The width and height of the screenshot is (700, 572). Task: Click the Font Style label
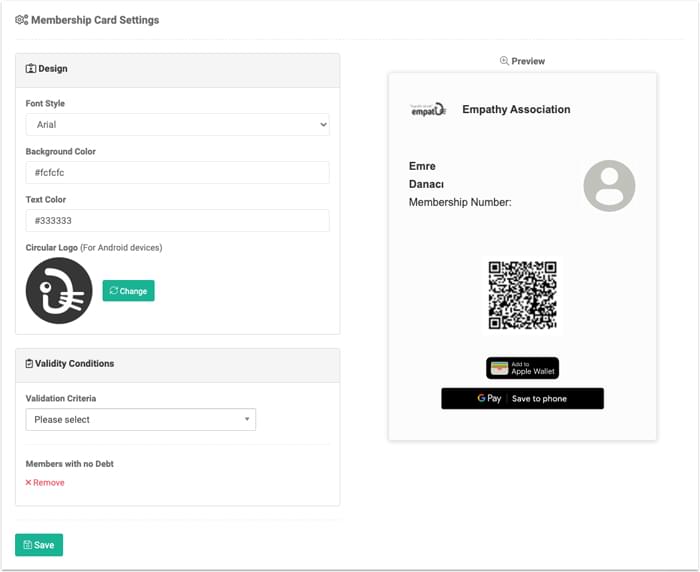point(45,104)
